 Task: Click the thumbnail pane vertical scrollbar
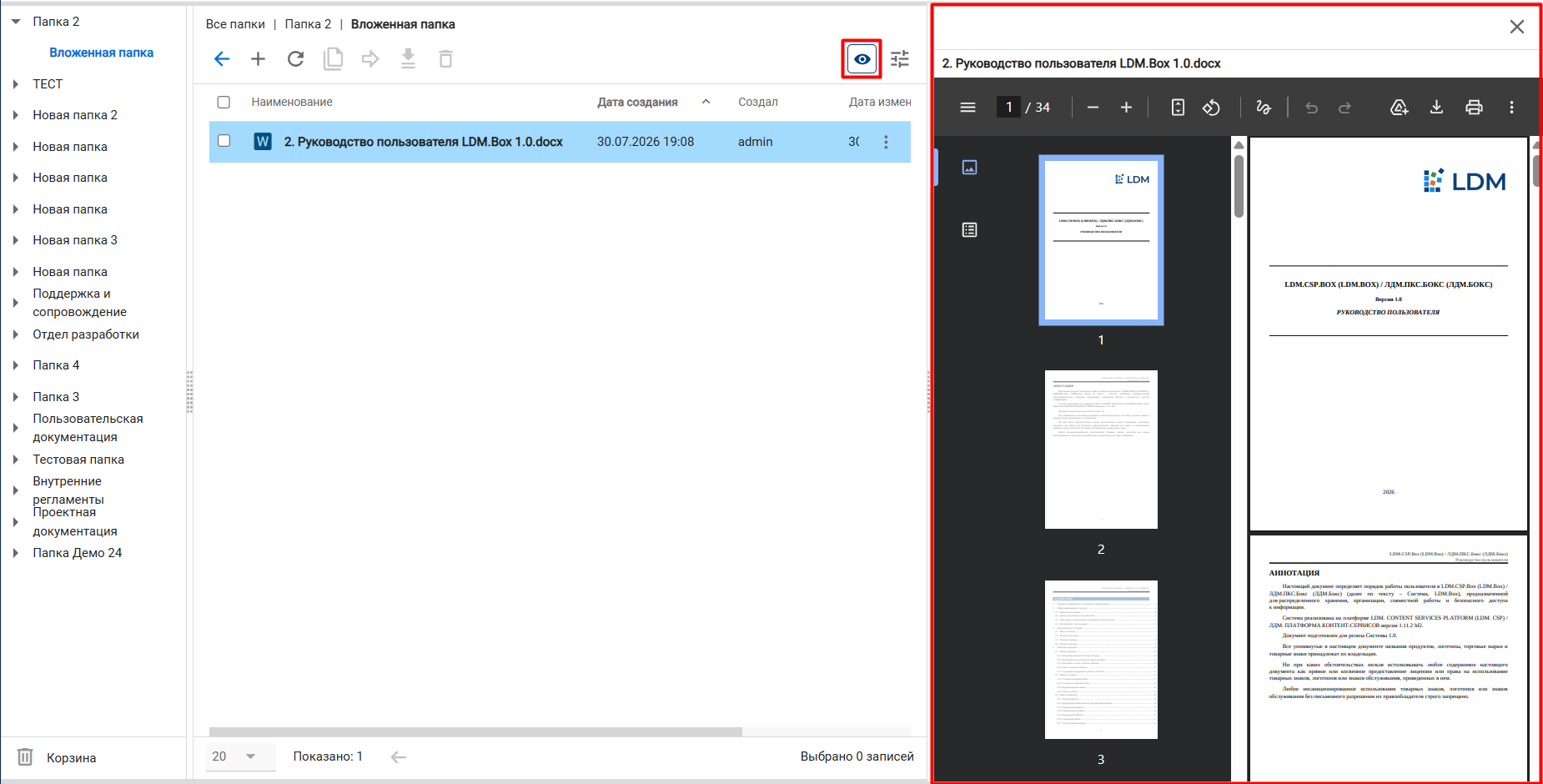click(1239, 186)
